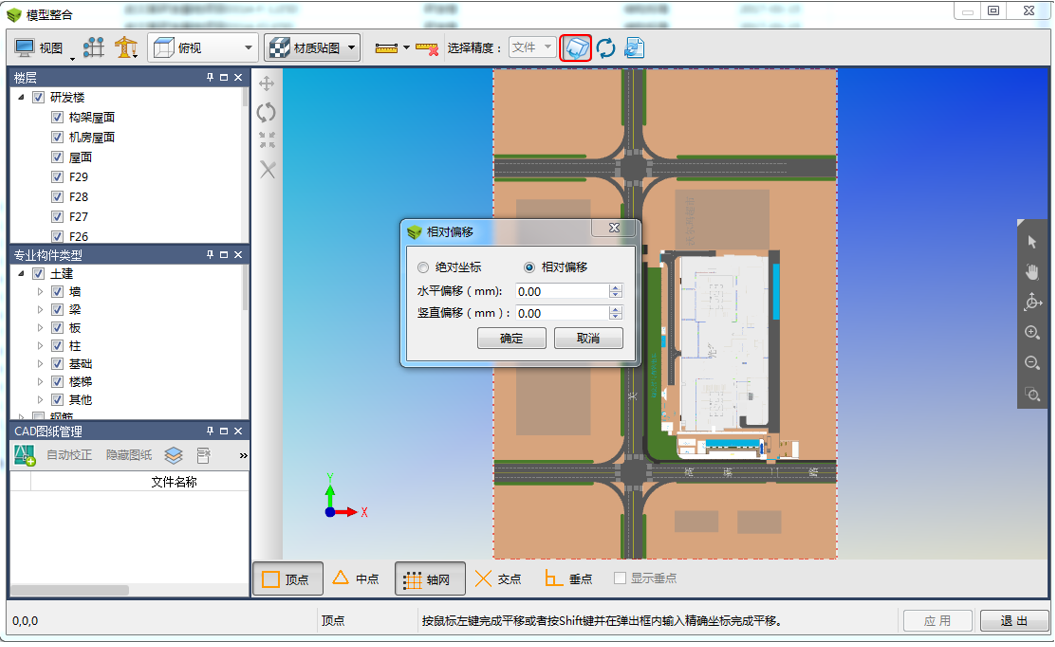Float the 楼层 panel window
The width and height of the screenshot is (1055, 647).
pos(224,77)
